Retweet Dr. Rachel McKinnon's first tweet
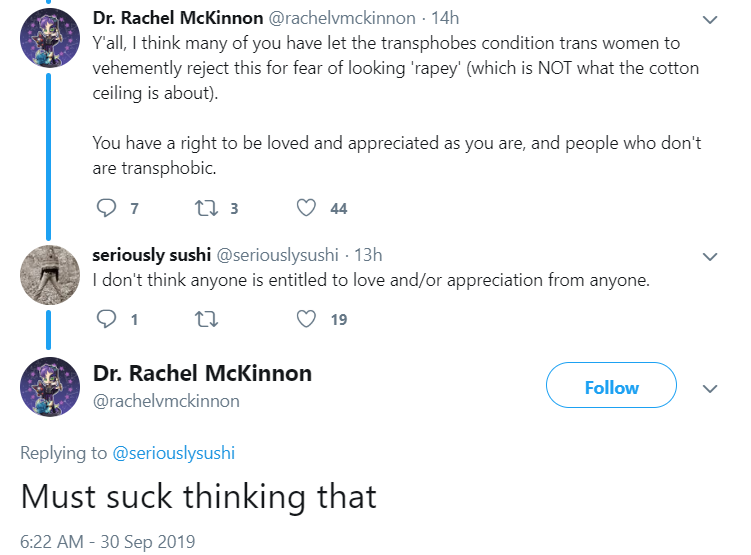This screenshot has height=555, width=751. [x=206, y=208]
